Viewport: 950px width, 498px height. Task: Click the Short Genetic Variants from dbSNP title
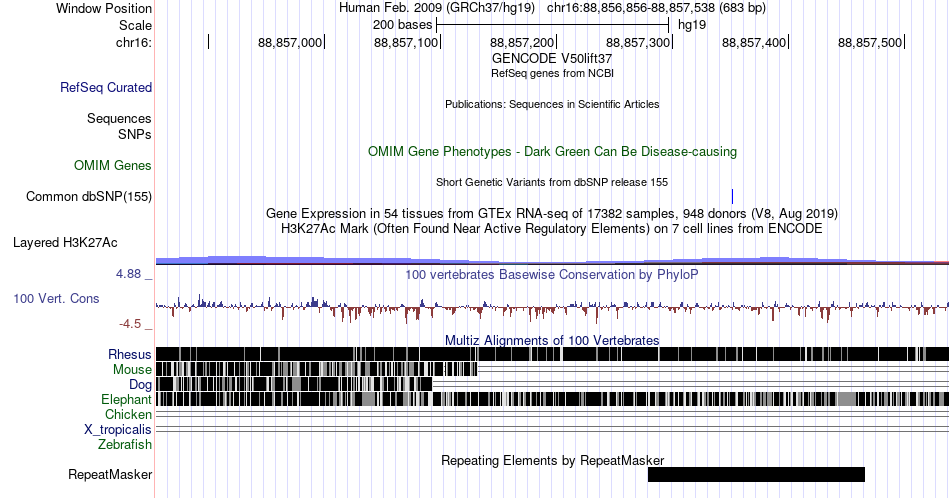tap(552, 182)
